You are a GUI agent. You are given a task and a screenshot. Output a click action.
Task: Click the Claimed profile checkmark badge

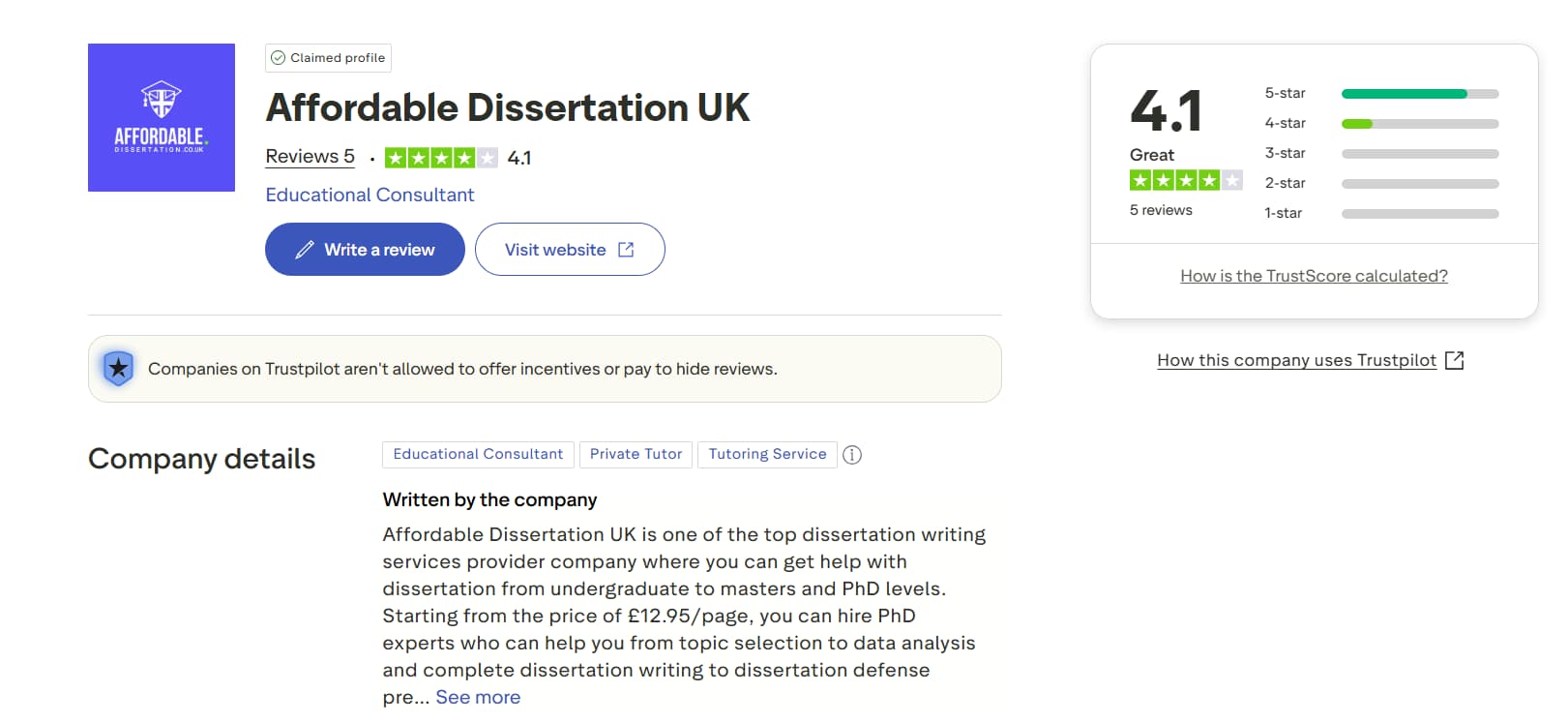(279, 58)
